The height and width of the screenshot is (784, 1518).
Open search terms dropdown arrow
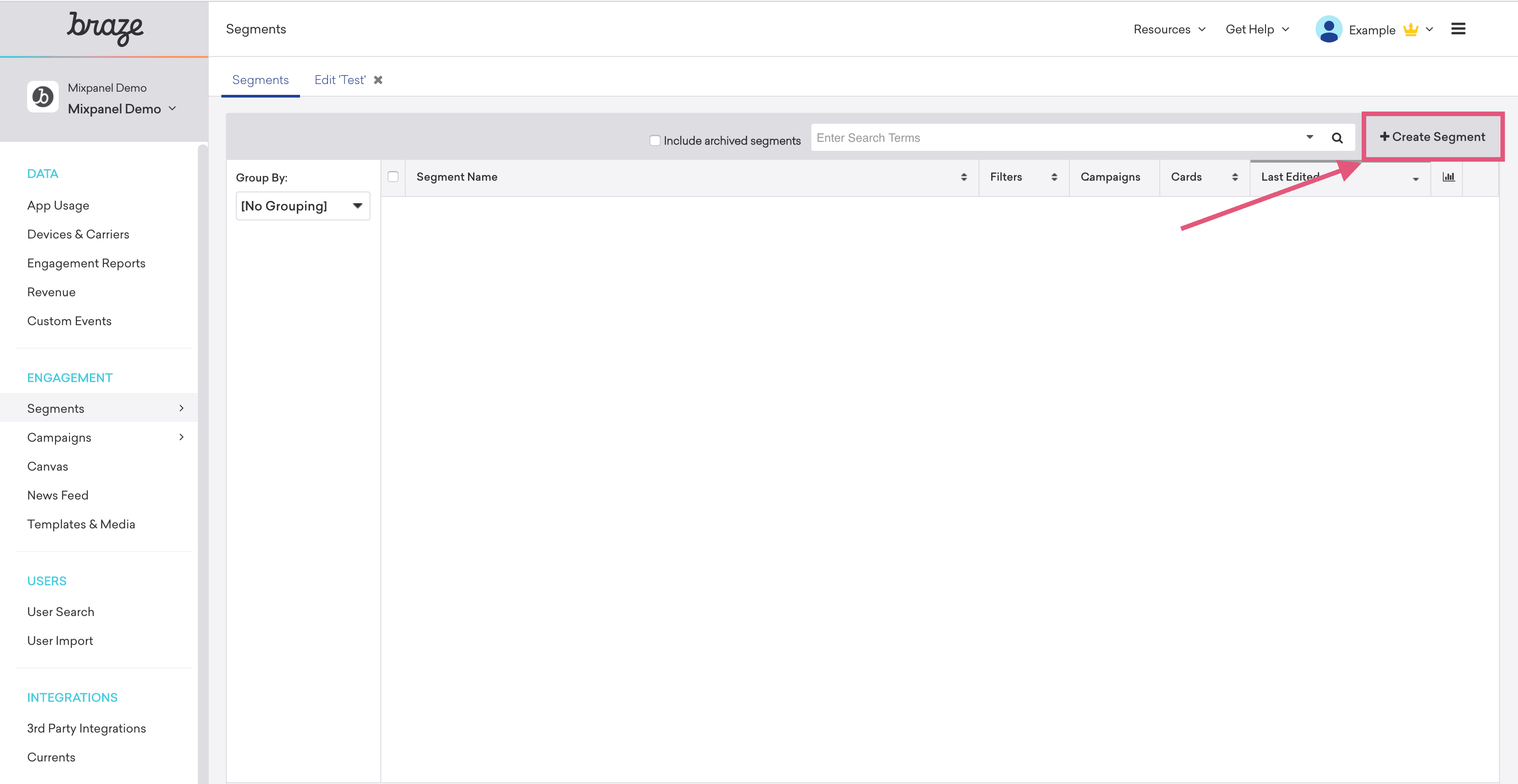(x=1309, y=137)
